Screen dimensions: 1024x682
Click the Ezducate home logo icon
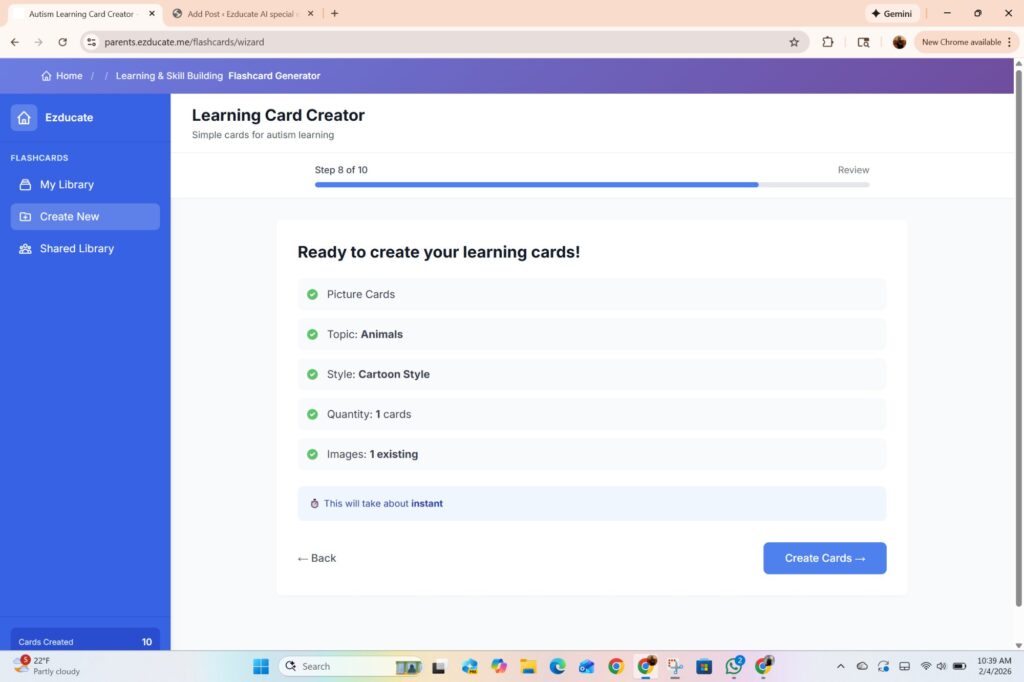(x=24, y=117)
